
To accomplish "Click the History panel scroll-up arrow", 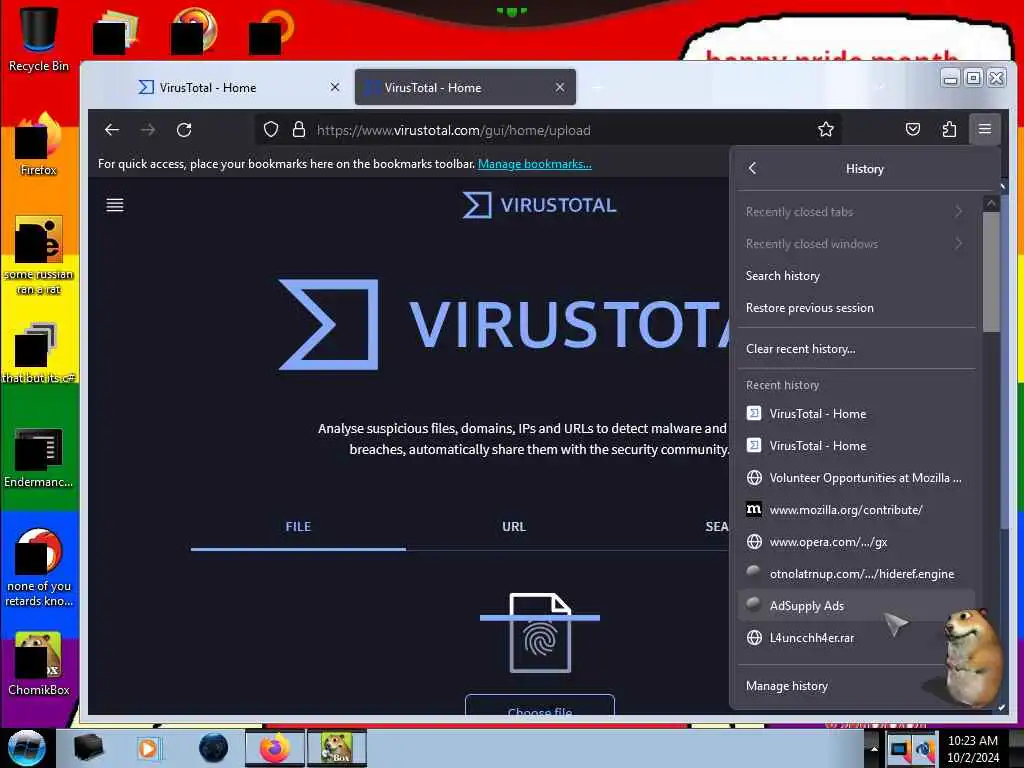I will 991,204.
